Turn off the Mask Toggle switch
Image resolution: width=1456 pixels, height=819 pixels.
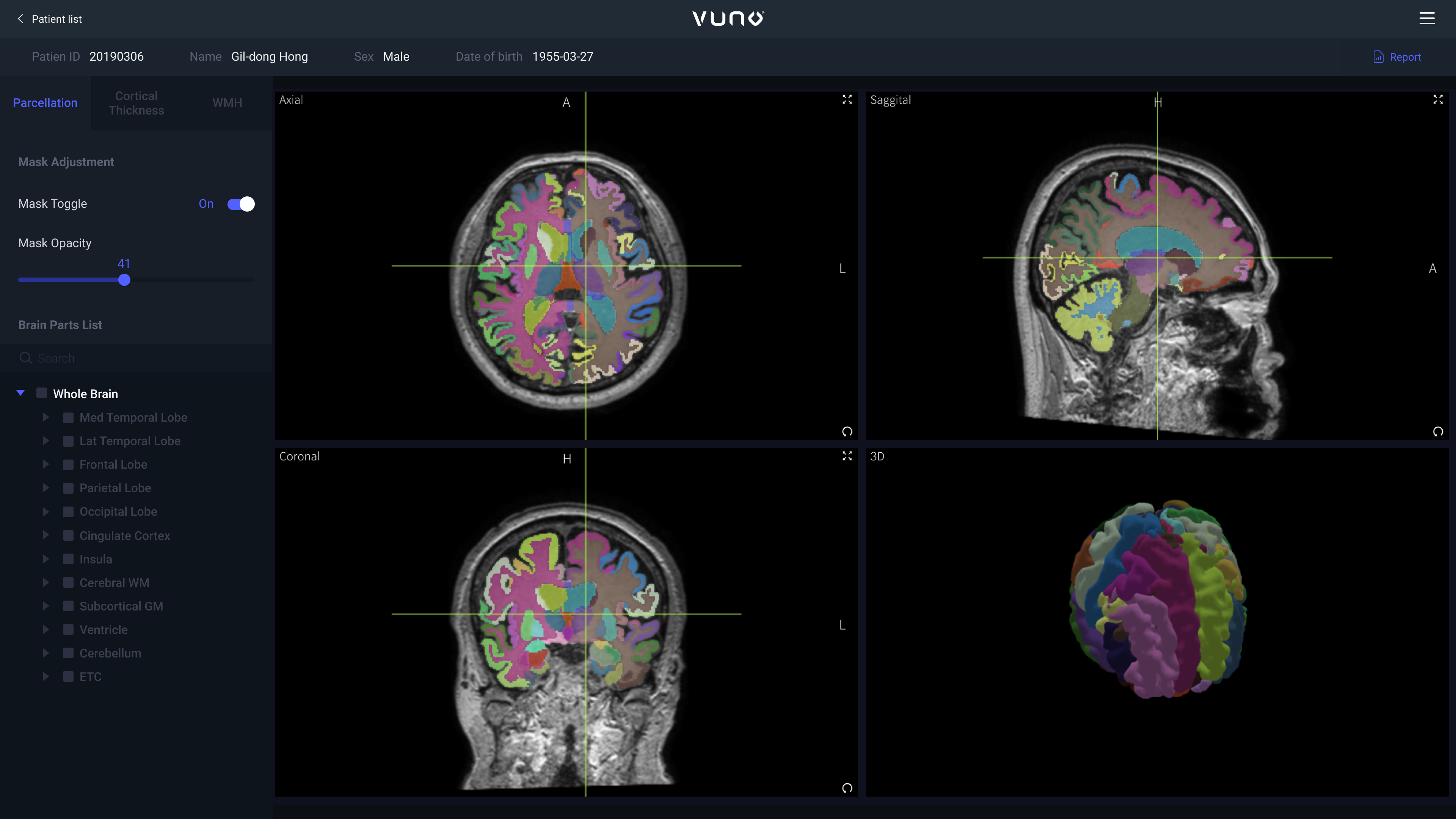241,204
